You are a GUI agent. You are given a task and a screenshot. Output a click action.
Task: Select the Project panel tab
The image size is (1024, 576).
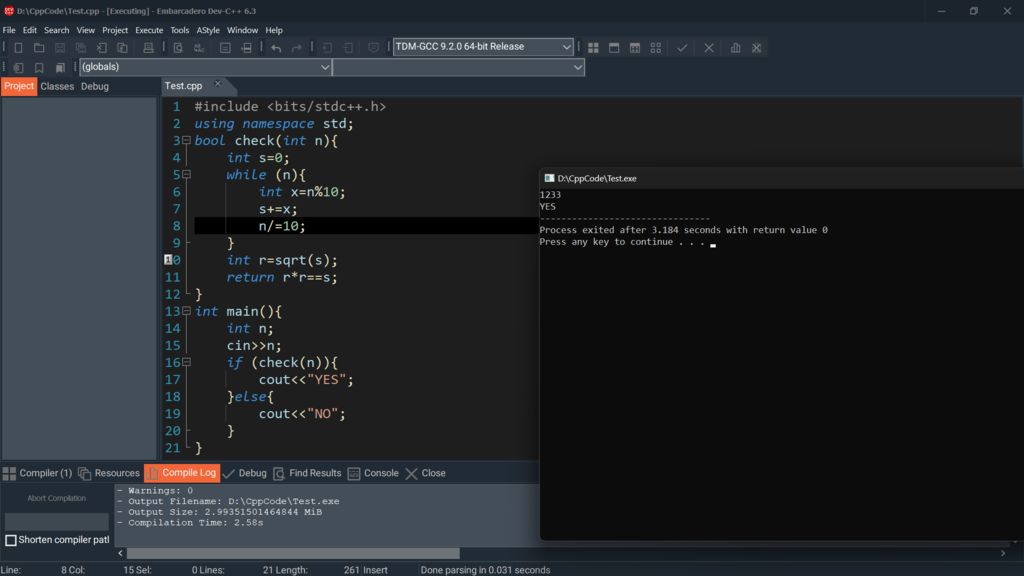coord(19,86)
